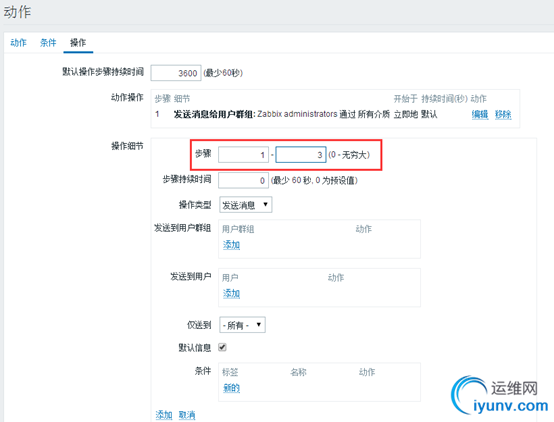The width and height of the screenshot is (554, 422).
Task: Click the 名称 column header in 条件
Action: pyautogui.click(x=298, y=372)
